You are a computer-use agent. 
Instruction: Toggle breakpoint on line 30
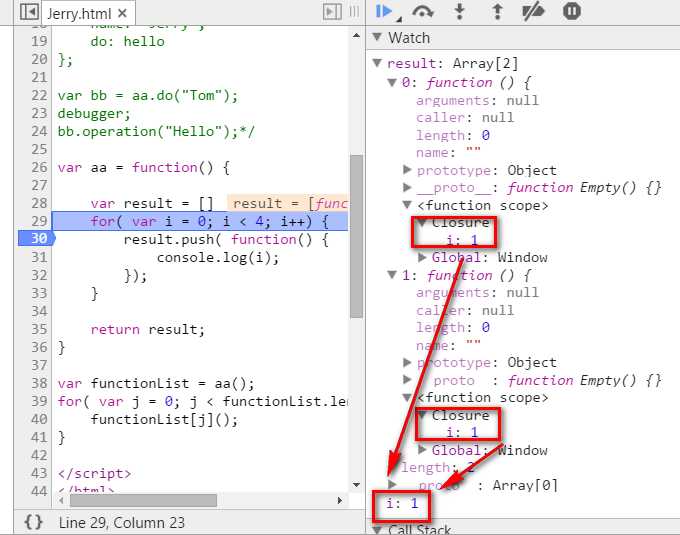point(36,238)
